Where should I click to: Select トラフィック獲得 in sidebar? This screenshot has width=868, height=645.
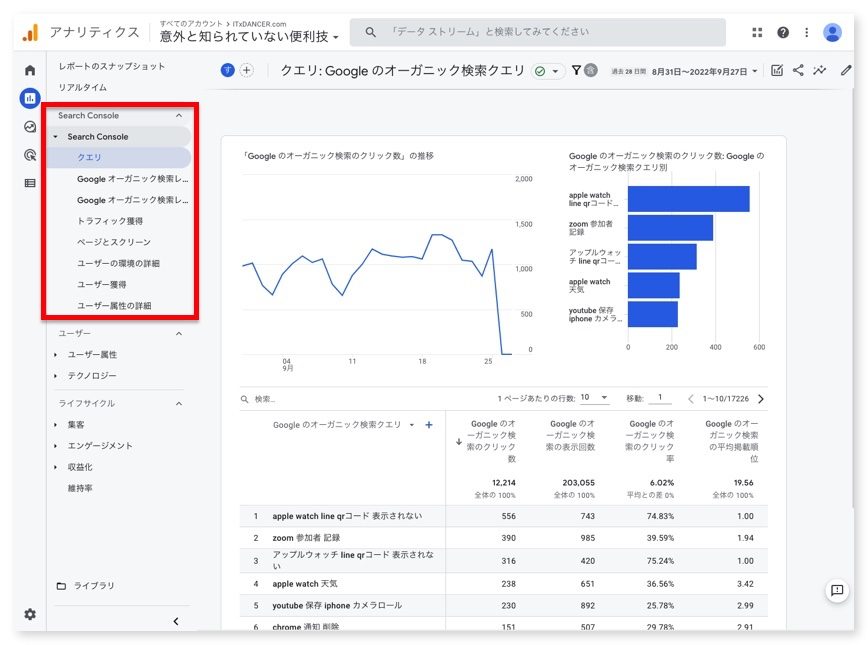(x=110, y=221)
